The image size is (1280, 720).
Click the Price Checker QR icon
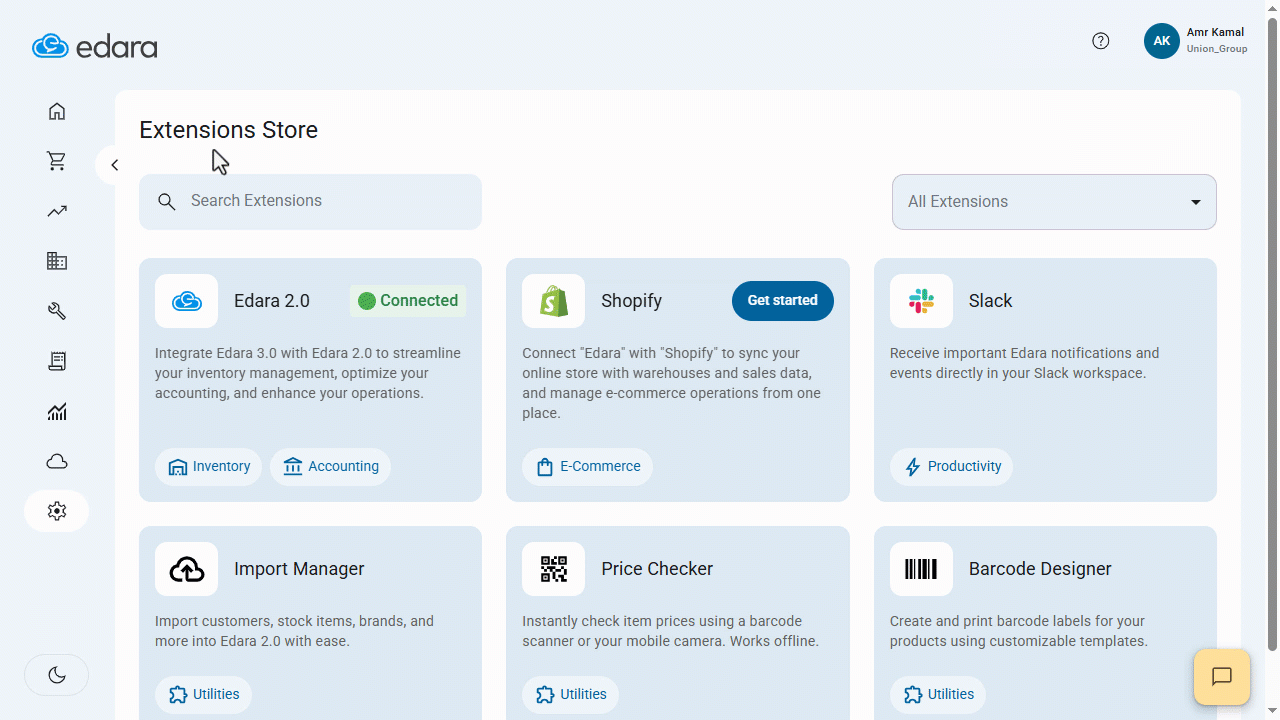553,569
